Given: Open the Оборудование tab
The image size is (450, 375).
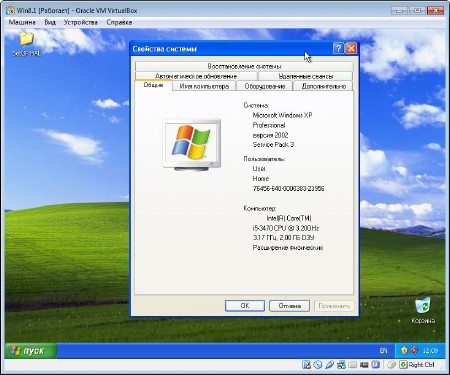Looking at the screenshot, I should (264, 86).
